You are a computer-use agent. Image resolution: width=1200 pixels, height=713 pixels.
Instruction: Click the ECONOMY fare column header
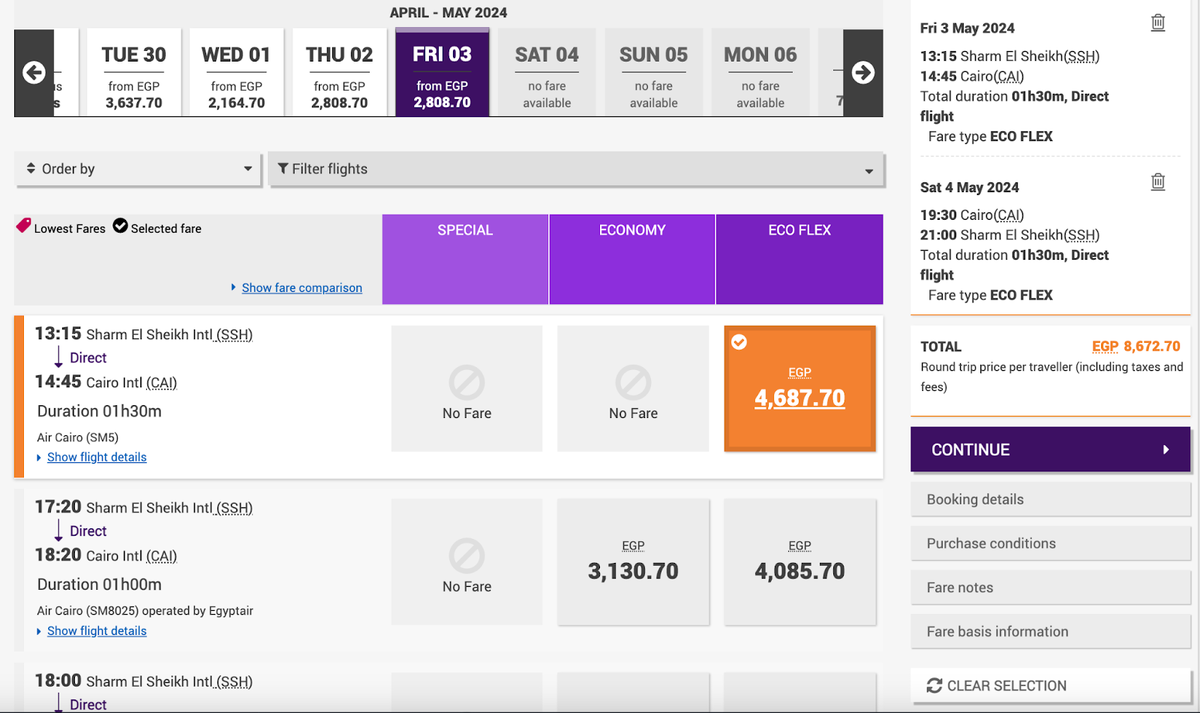point(632,259)
